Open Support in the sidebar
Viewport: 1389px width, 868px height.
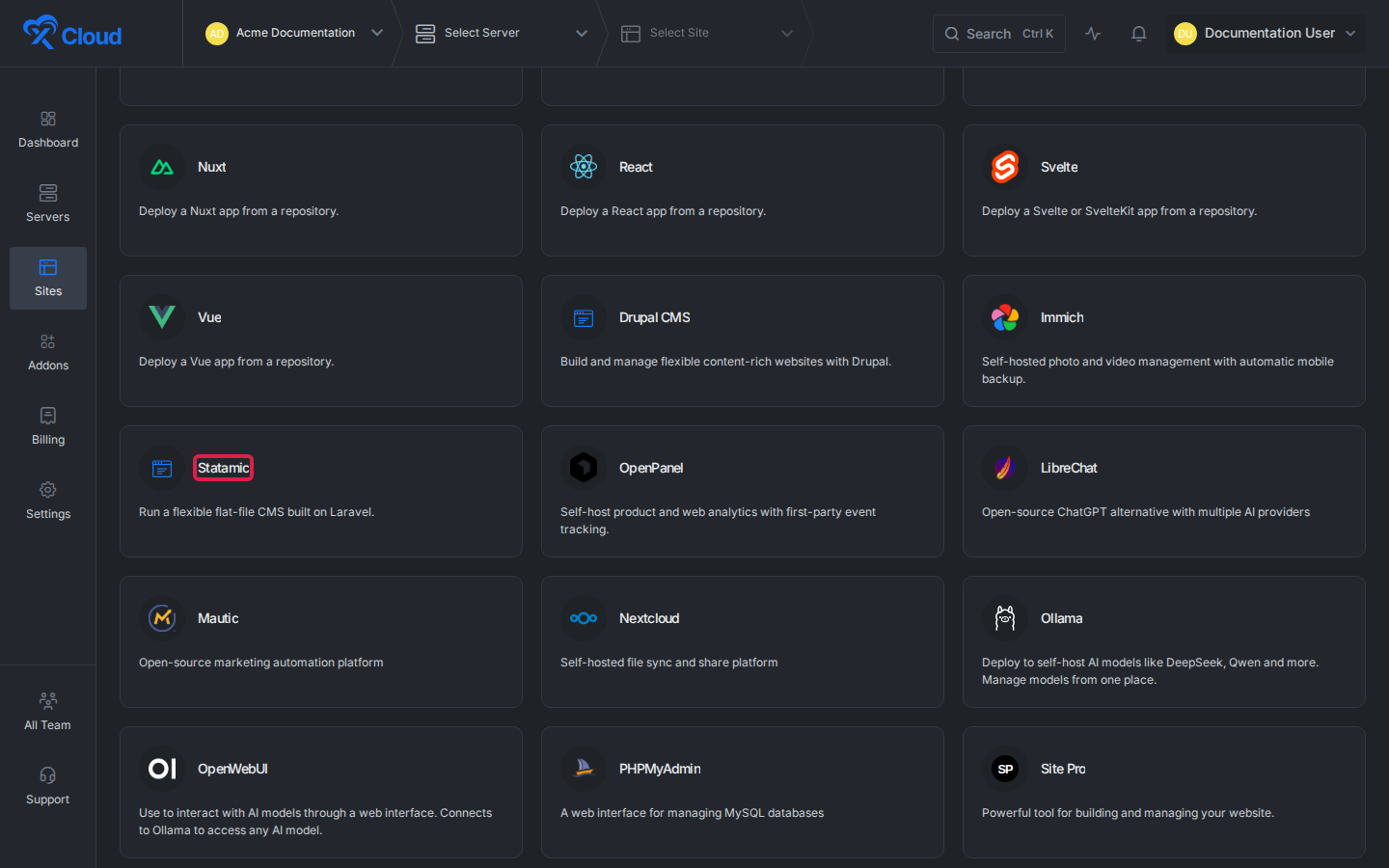pos(48,786)
